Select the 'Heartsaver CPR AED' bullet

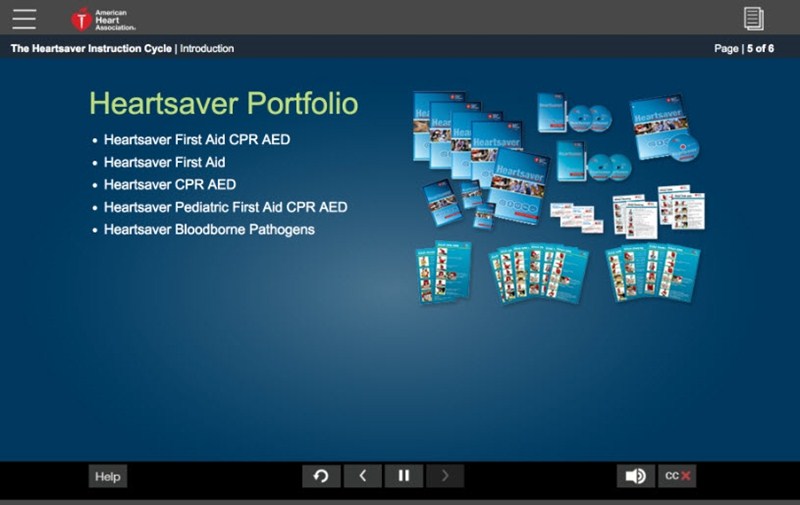(x=170, y=185)
